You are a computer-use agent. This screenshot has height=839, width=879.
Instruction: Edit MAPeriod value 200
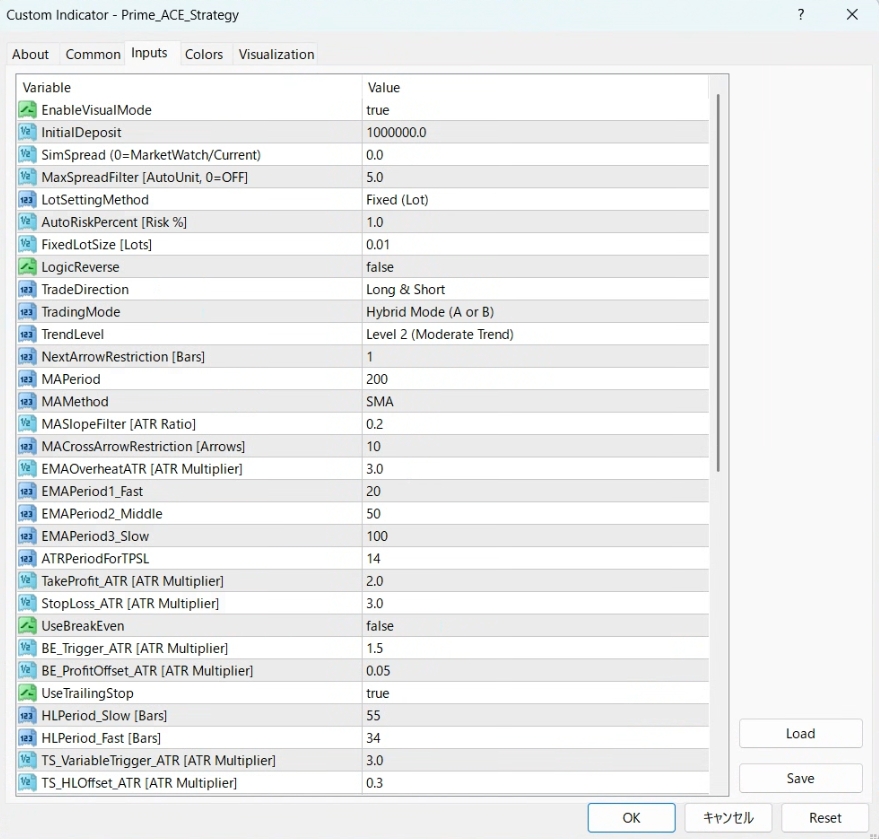click(535, 379)
